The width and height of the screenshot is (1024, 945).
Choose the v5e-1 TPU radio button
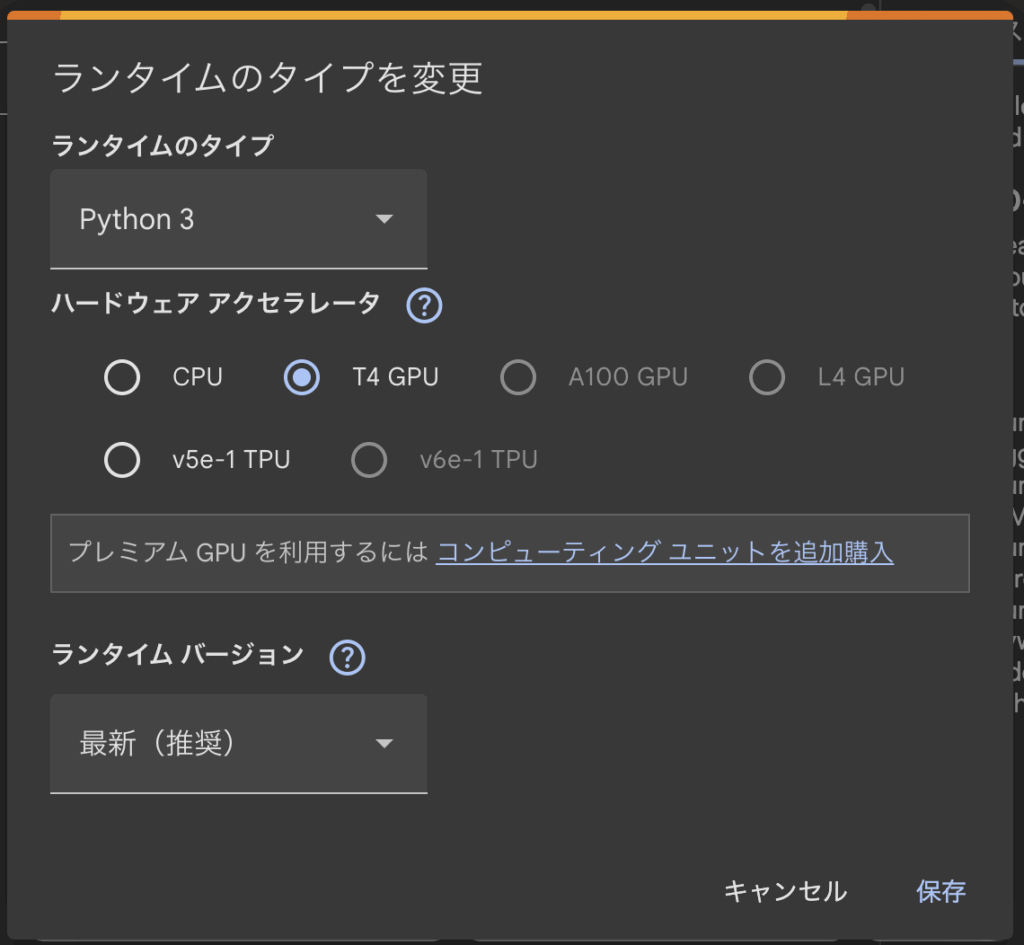point(122,461)
